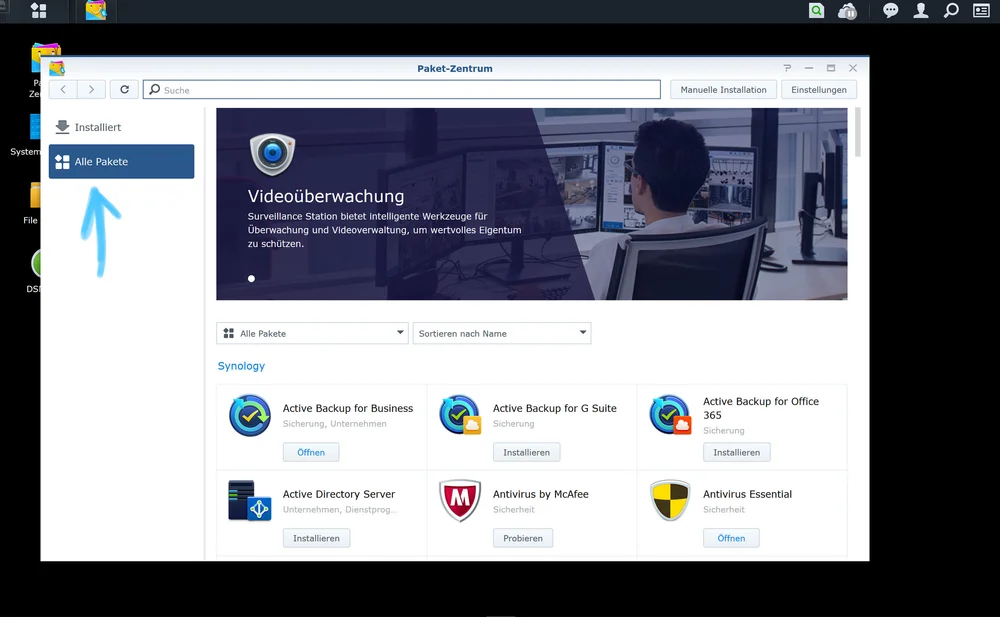Click the Active Directory Server title
The width and height of the screenshot is (1000, 617).
[x=339, y=494]
